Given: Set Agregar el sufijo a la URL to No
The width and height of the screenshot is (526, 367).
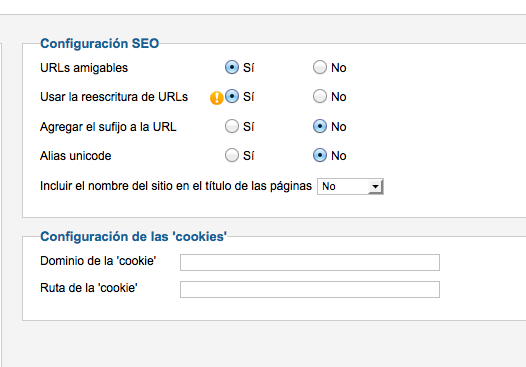Looking at the screenshot, I should pos(320,126).
